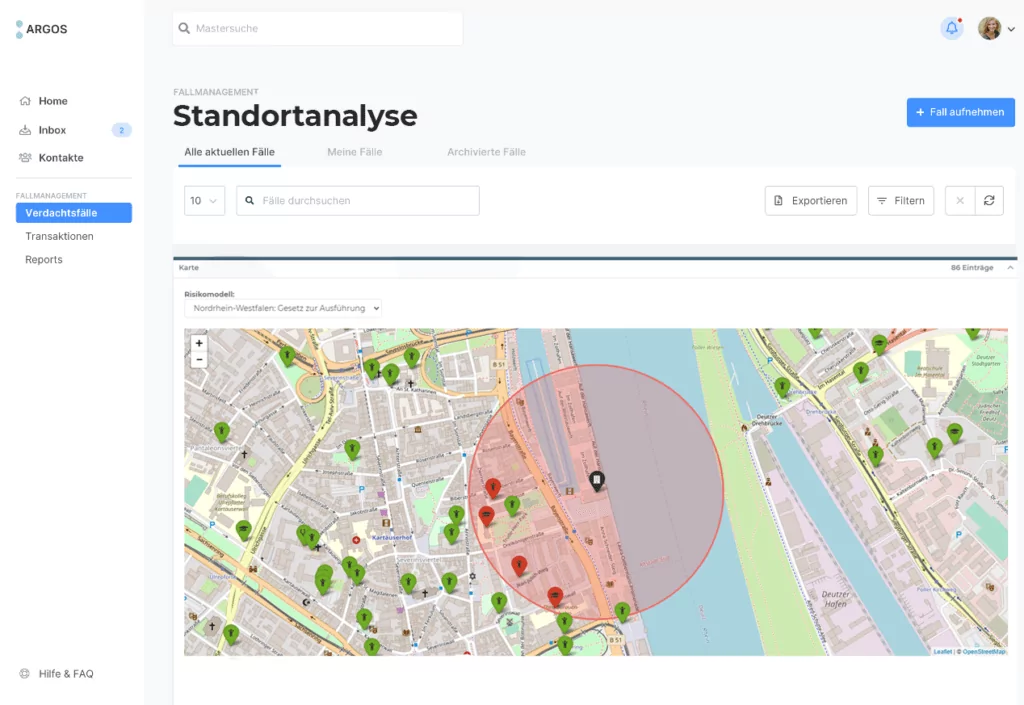Click the red graduation-cap marker left of the circle

486,516
